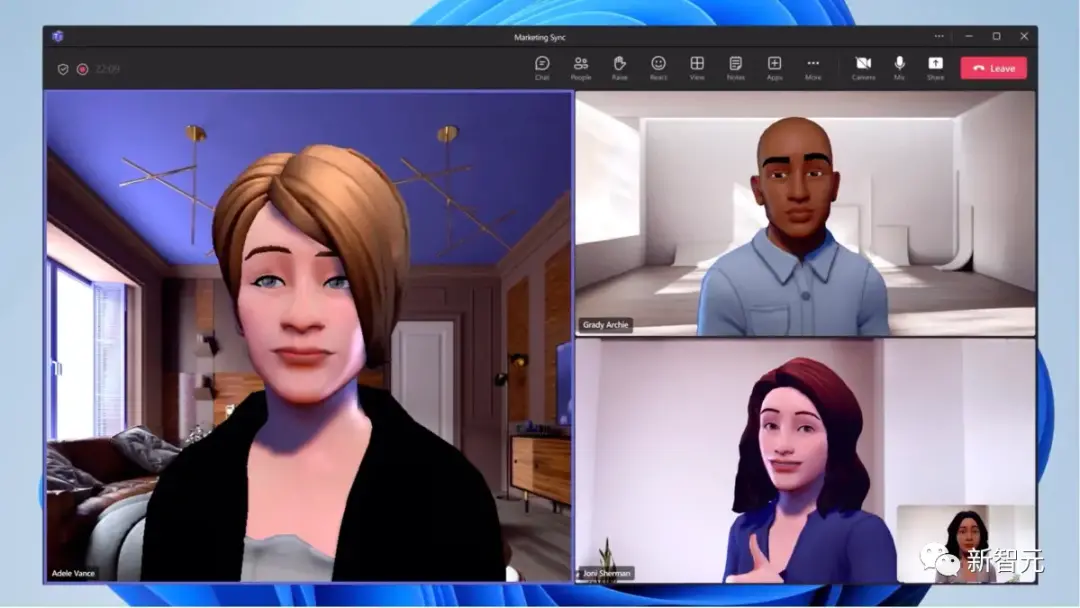Open the Chat panel
Viewport: 1080px width, 608px height.
point(542,67)
